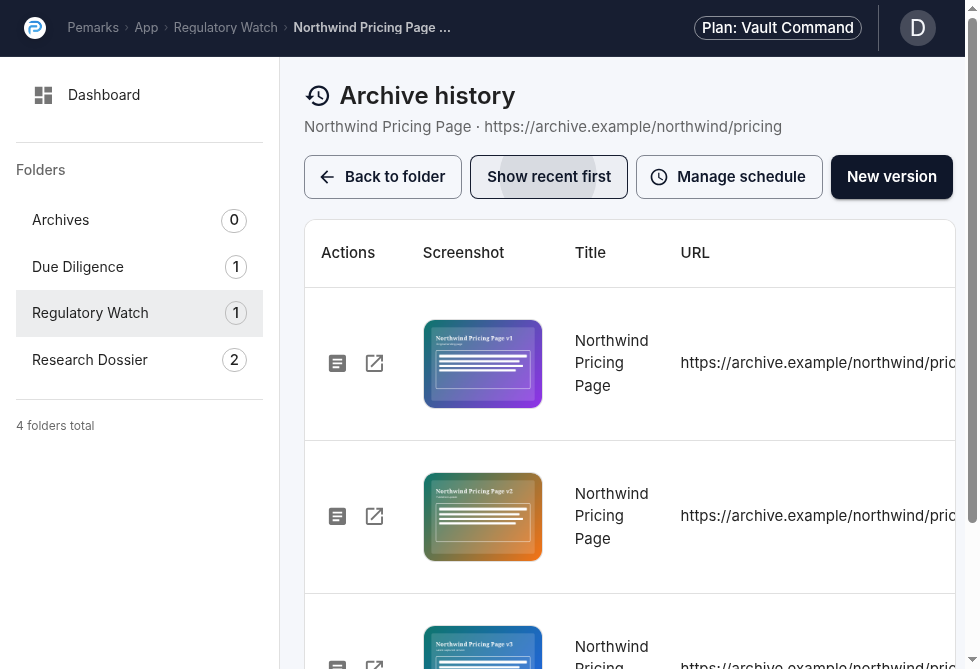The width and height of the screenshot is (980, 669).
Task: Click the Title column header
Action: pos(590,253)
